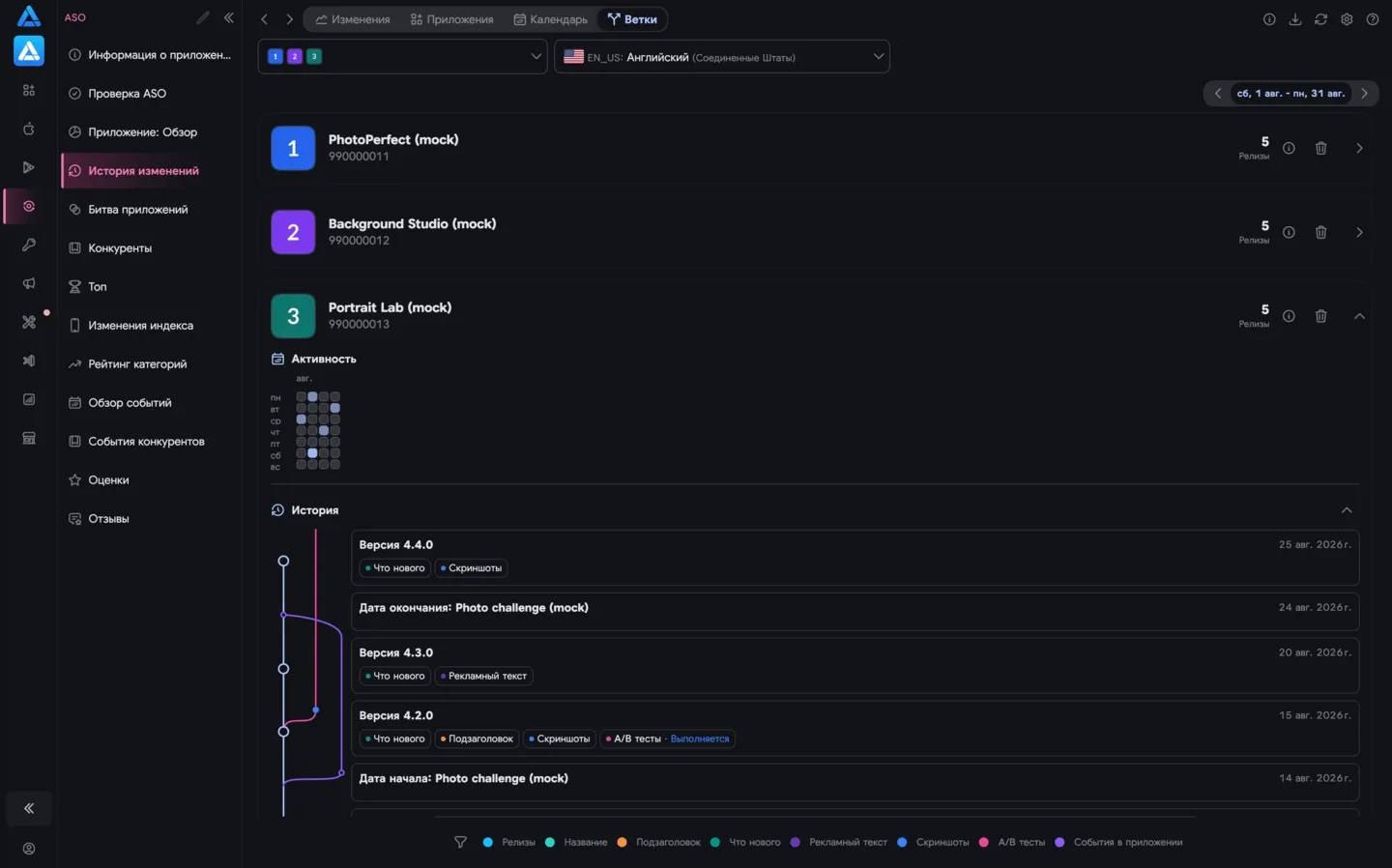Open the date range picker 1 авг. - 31 авг.
Image resolution: width=1392 pixels, height=868 pixels.
point(1290,93)
